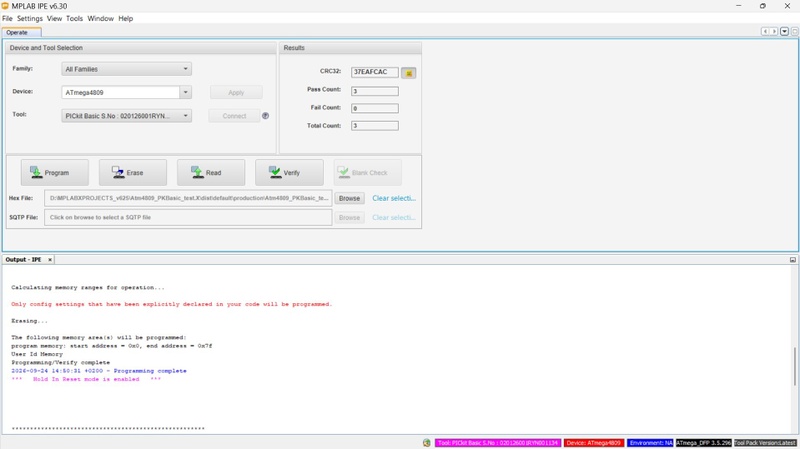800x449 pixels.
Task: Clear the SQTP File selection
Action: 394,217
